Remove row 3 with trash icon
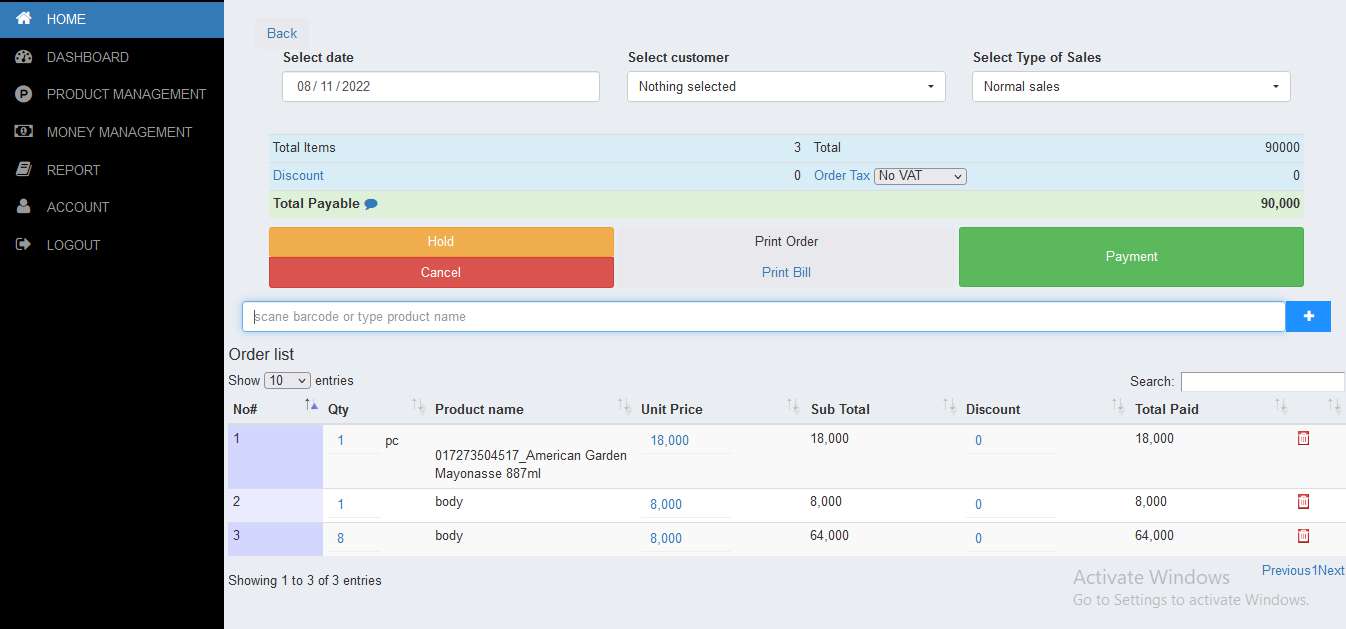This screenshot has height=629, width=1346. 1303,535
